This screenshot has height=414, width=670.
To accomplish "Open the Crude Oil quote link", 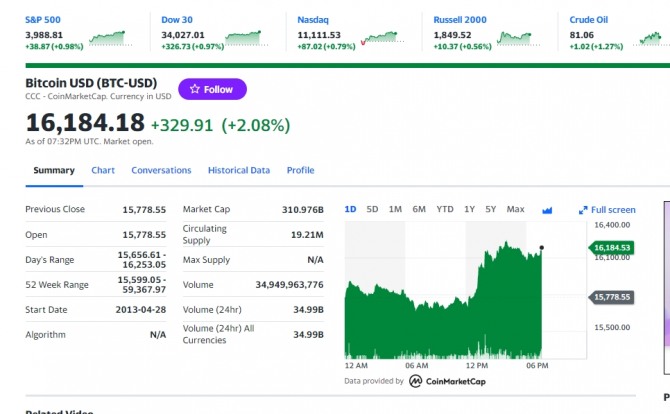I will pos(588,20).
